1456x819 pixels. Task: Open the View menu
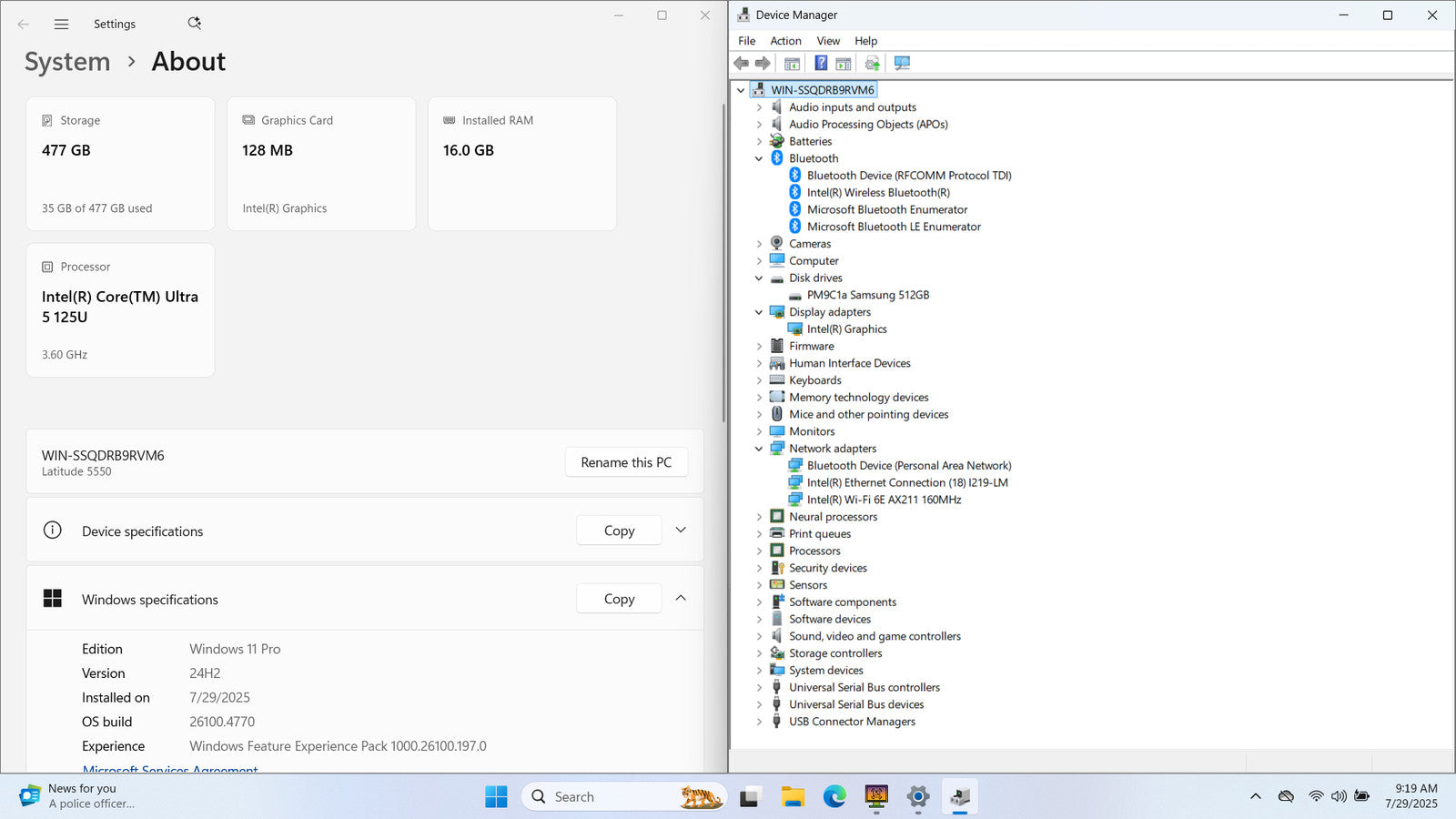coord(828,41)
